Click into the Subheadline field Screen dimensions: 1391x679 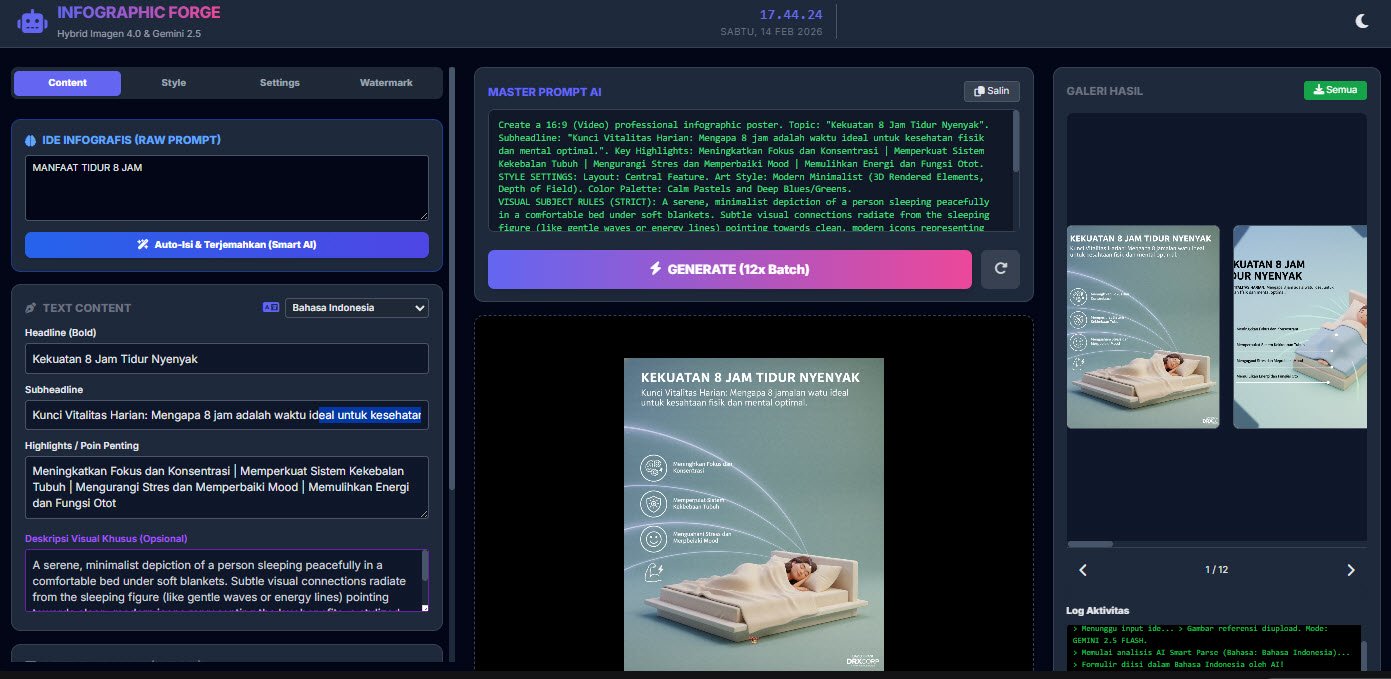pyautogui.click(x=227, y=415)
